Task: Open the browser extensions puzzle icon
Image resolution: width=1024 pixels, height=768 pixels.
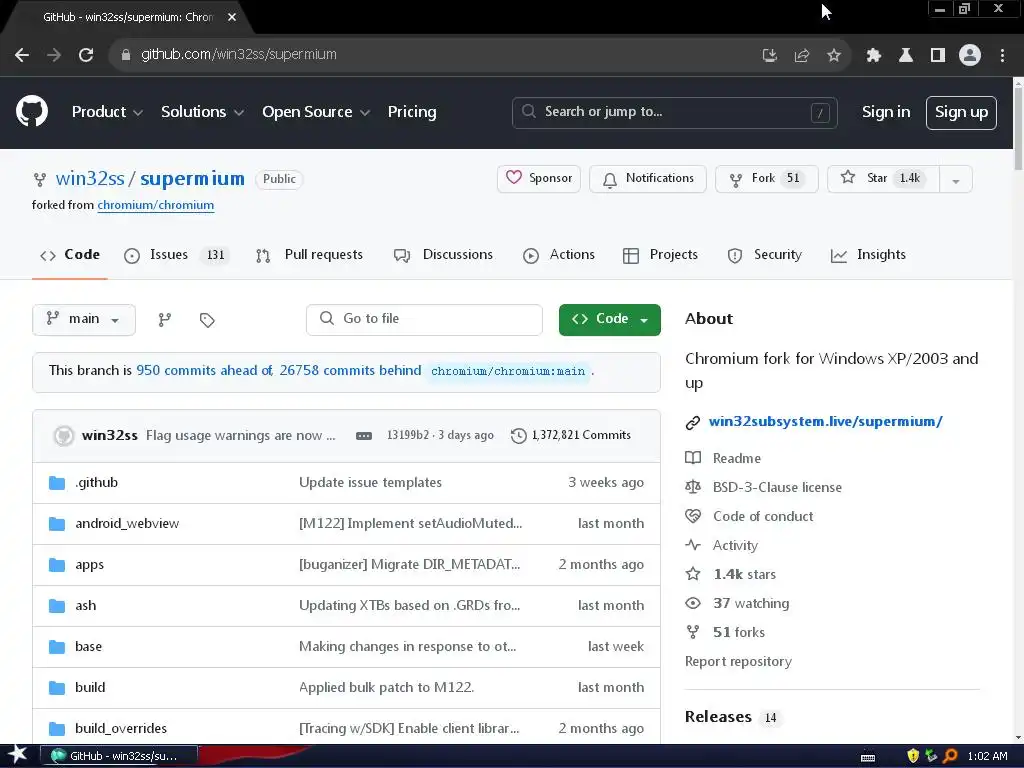Action: pos(874,55)
